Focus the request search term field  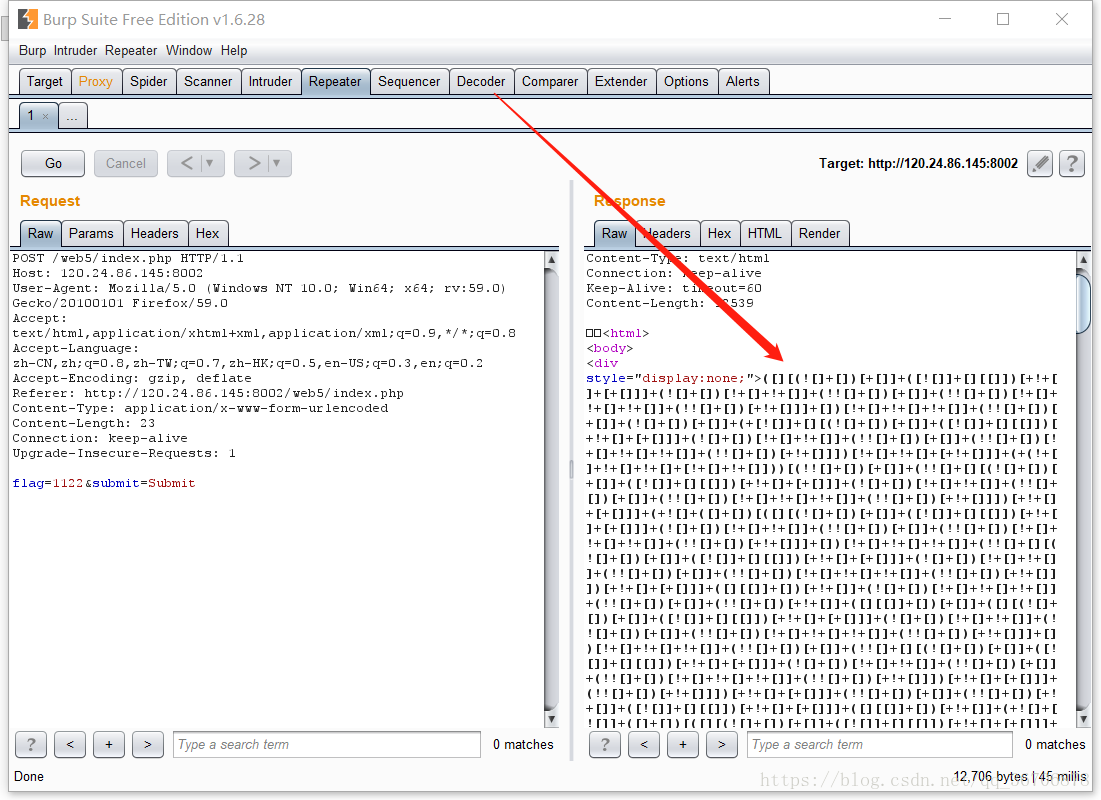[x=327, y=745]
